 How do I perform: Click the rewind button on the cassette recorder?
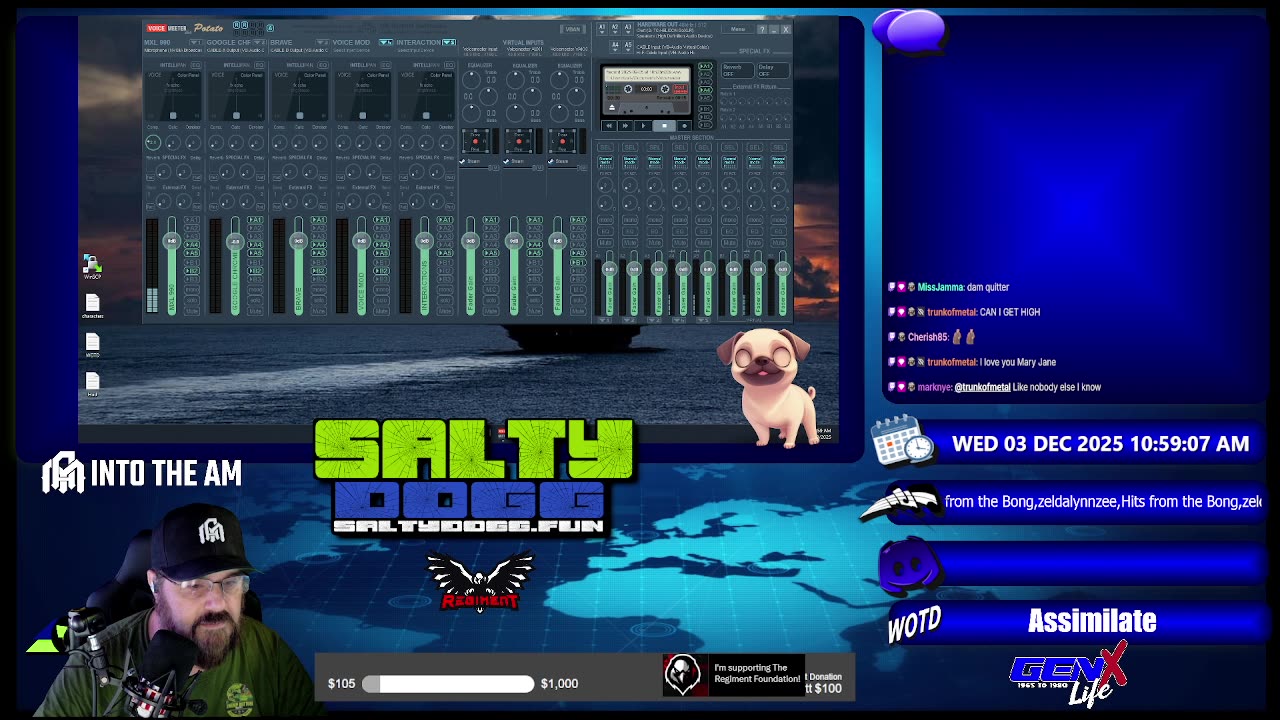coord(609,126)
